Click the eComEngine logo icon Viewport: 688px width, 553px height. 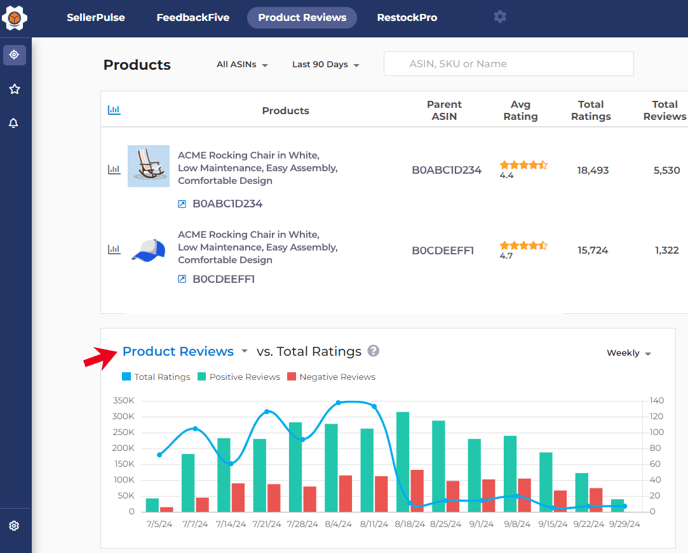coord(14,18)
